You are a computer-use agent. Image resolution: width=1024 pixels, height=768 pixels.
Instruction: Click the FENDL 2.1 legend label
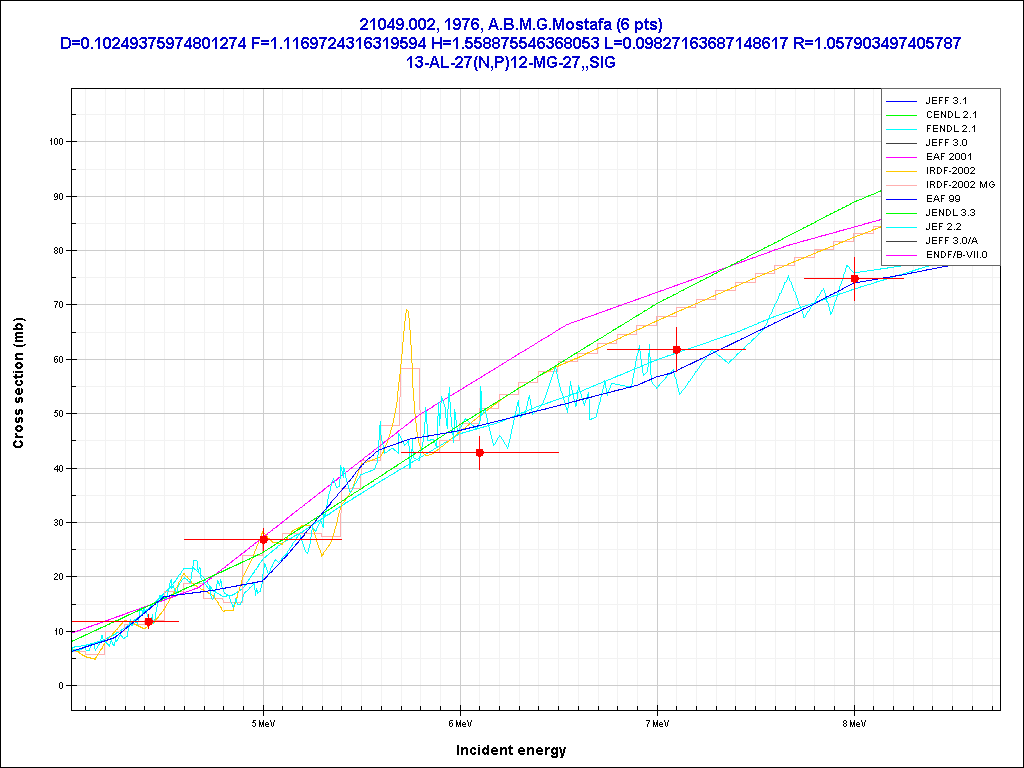949,129
